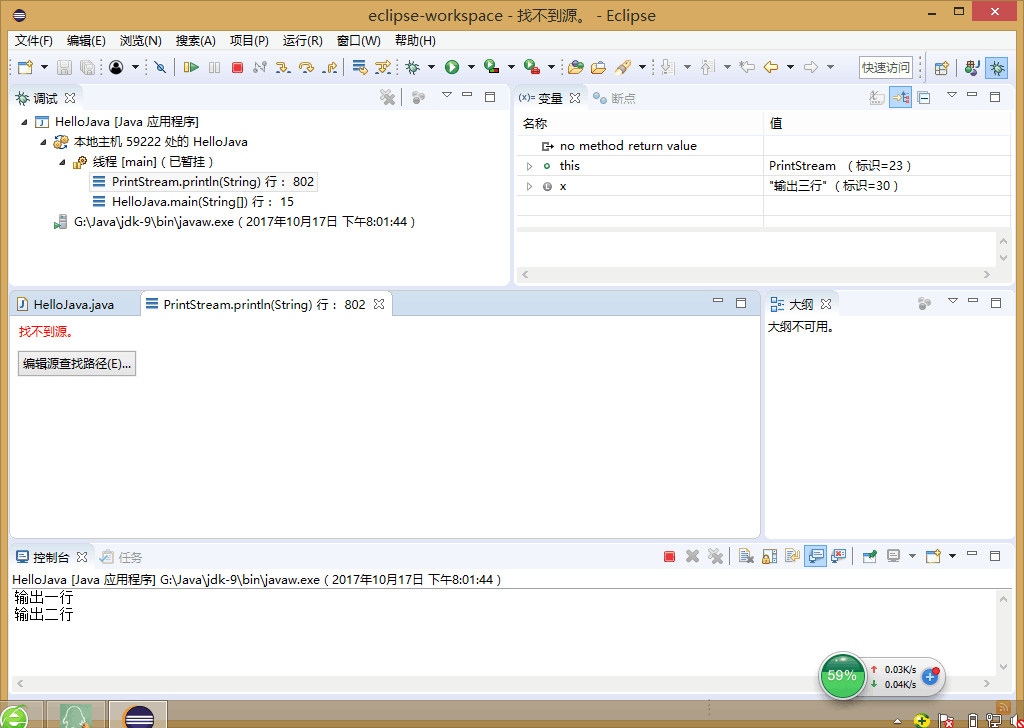The height and width of the screenshot is (728, 1024).
Task: Click the console vertical scrollbar down arrow
Action: coord(1004,667)
